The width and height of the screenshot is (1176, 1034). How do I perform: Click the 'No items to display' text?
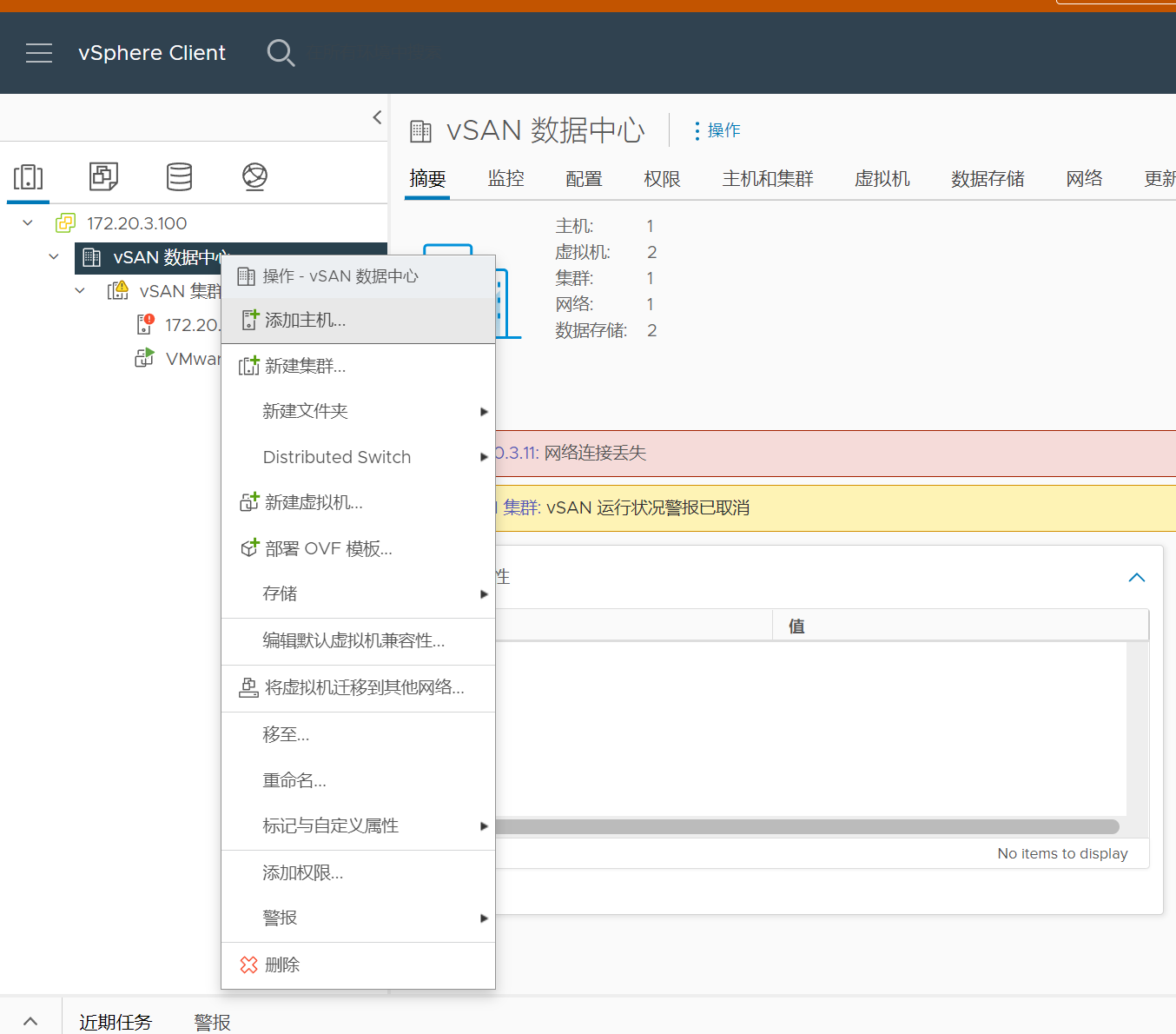pyautogui.click(x=1062, y=853)
